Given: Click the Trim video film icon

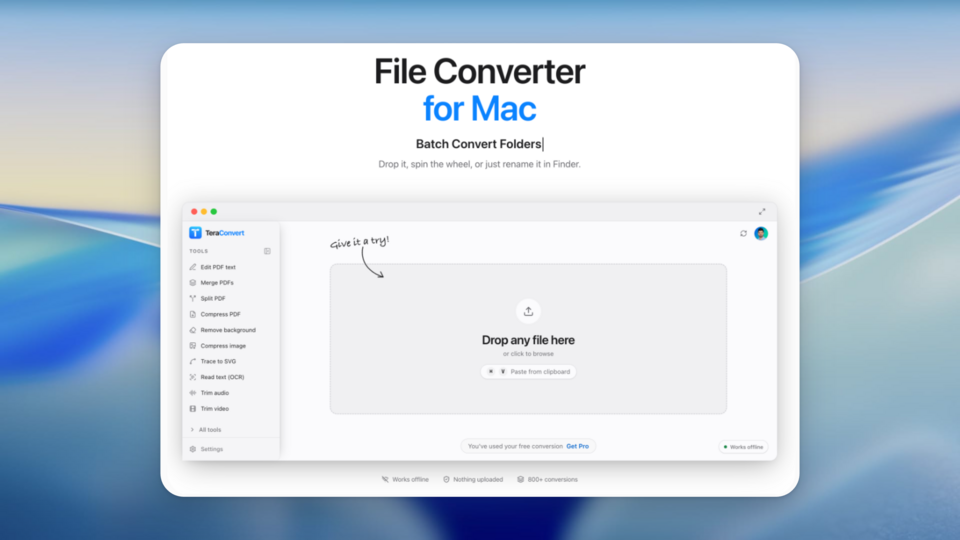Looking at the screenshot, I should 193,408.
